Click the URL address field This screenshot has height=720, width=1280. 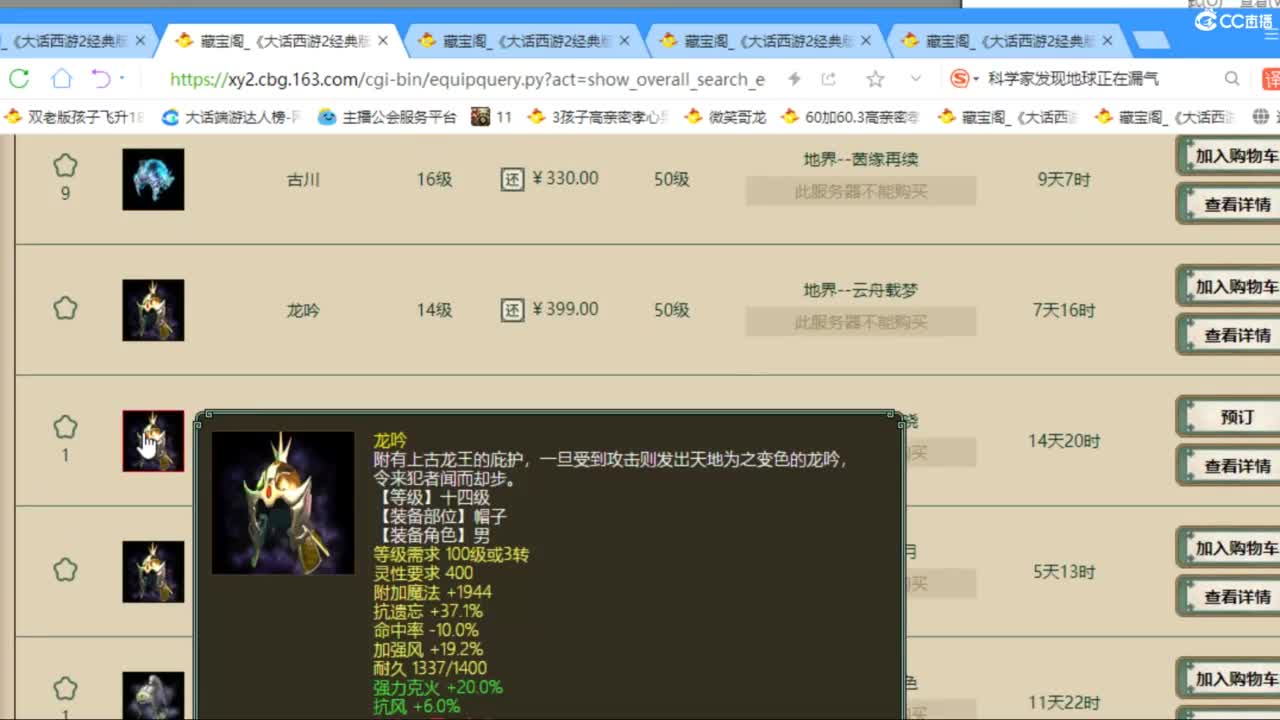coord(467,79)
